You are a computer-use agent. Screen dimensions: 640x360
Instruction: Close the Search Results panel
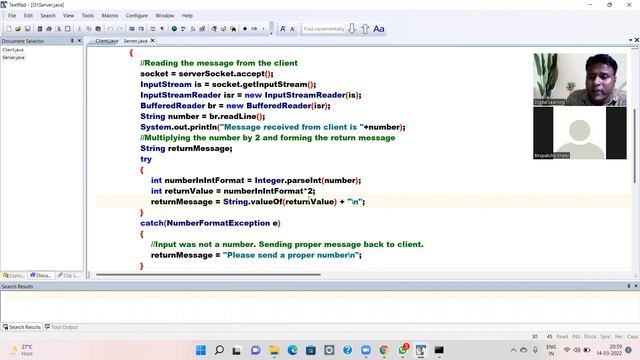click(x=636, y=286)
